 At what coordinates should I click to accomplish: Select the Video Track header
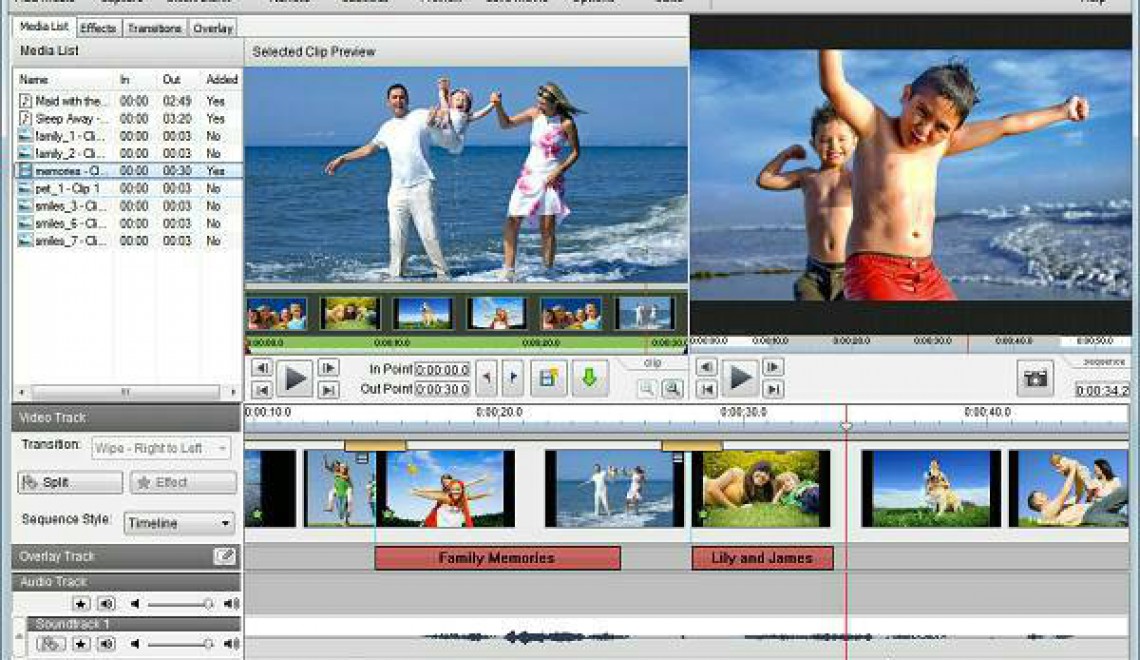click(126, 418)
